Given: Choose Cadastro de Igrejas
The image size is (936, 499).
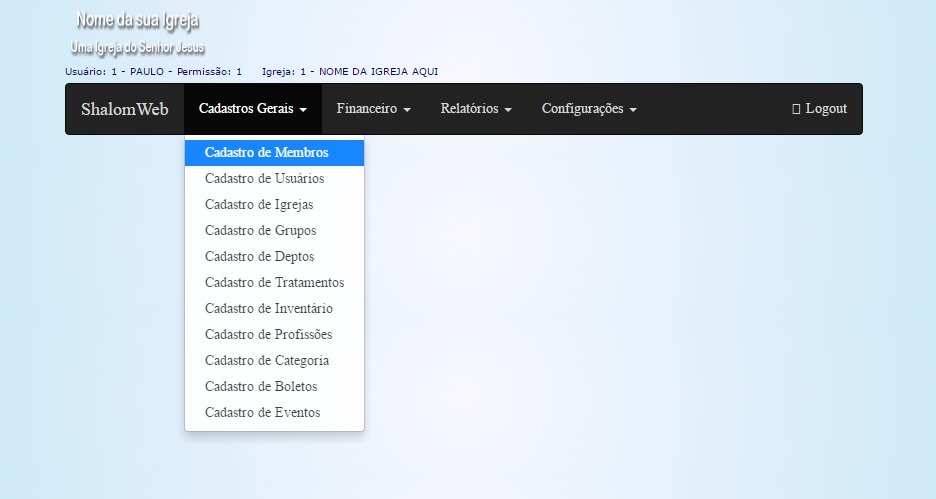Looking at the screenshot, I should [x=275, y=205].
